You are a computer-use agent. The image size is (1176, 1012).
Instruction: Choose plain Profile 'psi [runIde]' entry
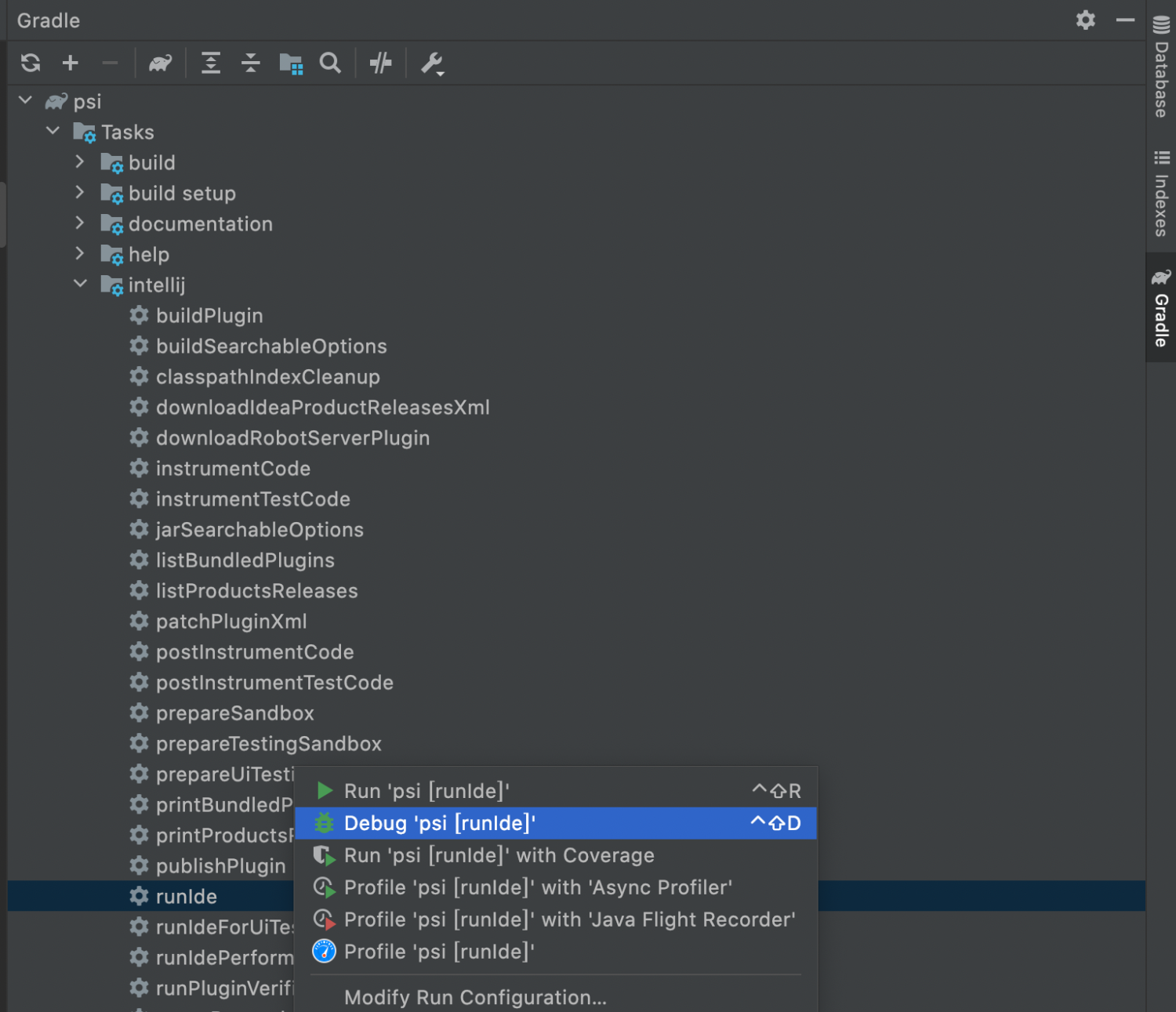[556, 952]
